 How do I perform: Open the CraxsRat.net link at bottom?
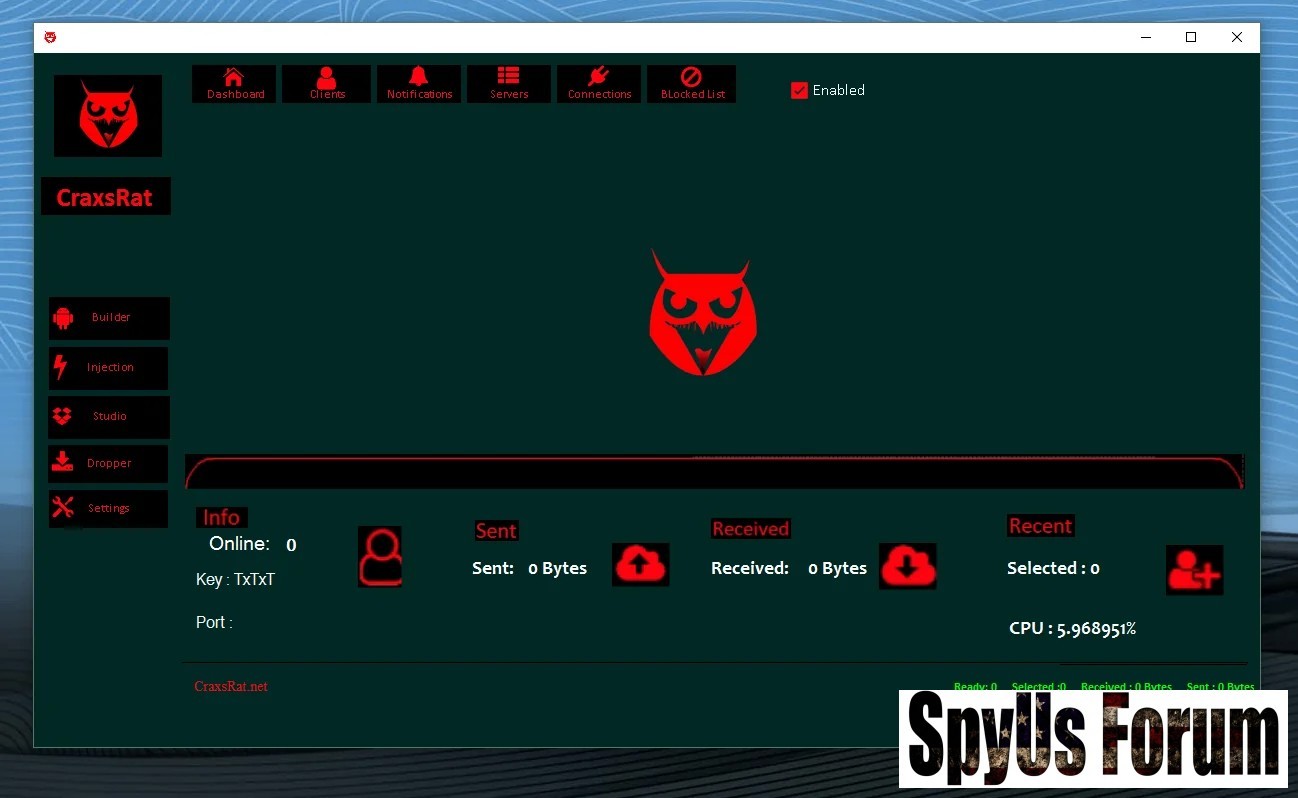(x=231, y=686)
